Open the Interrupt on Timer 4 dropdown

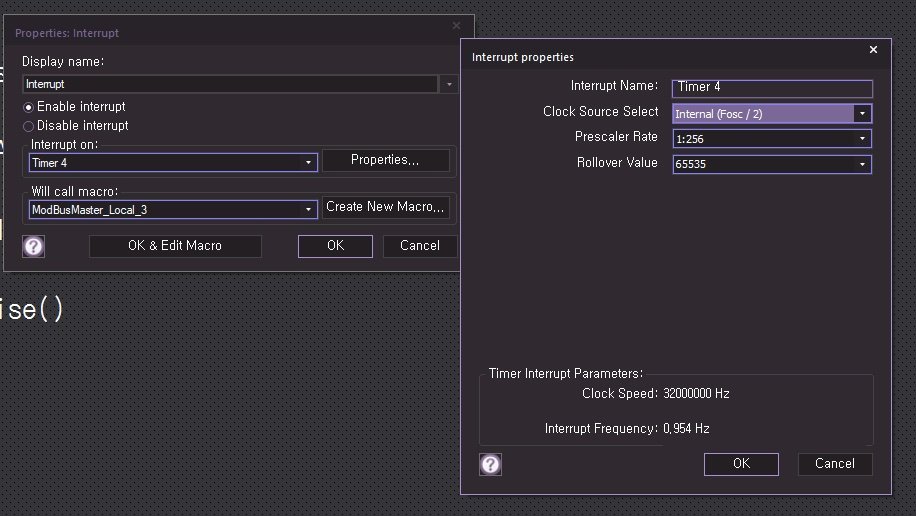point(309,162)
